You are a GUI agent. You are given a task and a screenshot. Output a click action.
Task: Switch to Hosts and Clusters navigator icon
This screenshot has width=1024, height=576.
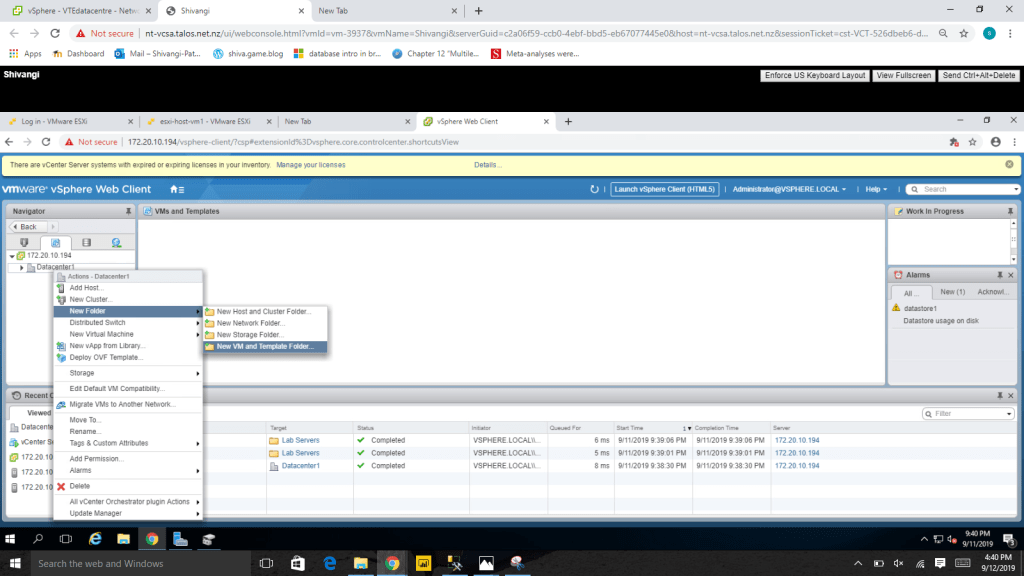click(x=24, y=242)
